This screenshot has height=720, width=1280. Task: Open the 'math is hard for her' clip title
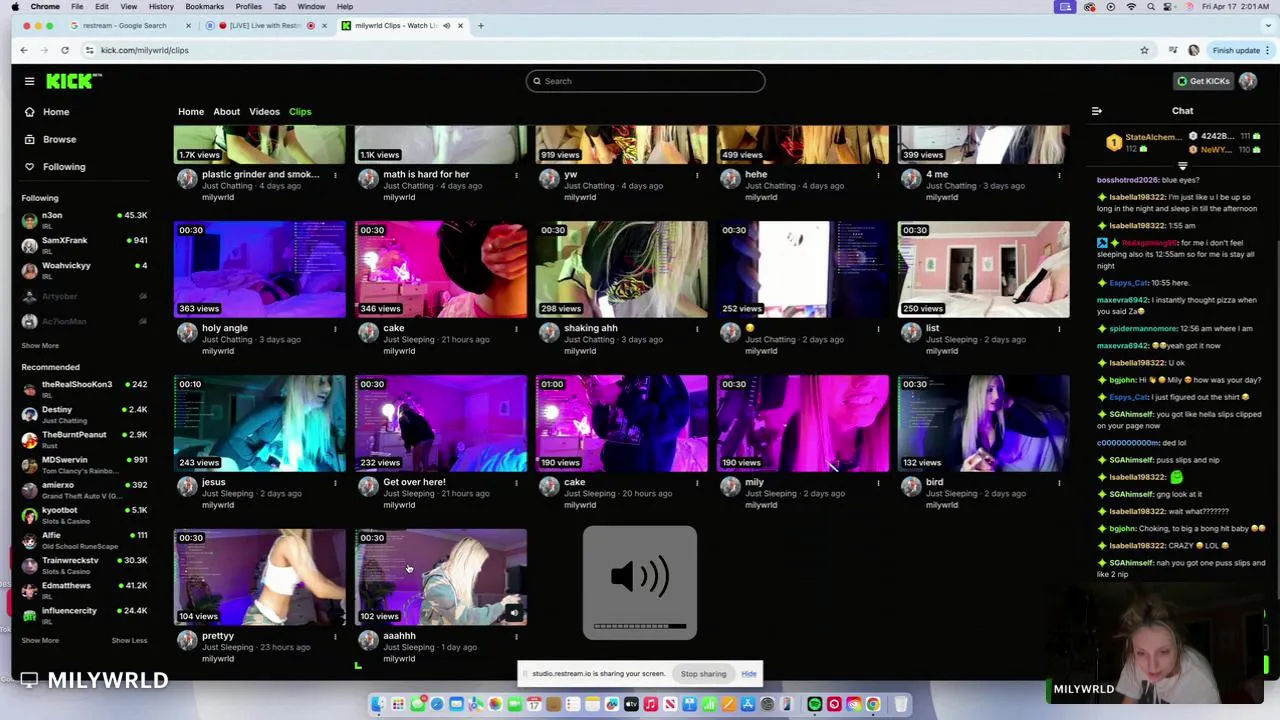tap(426, 174)
